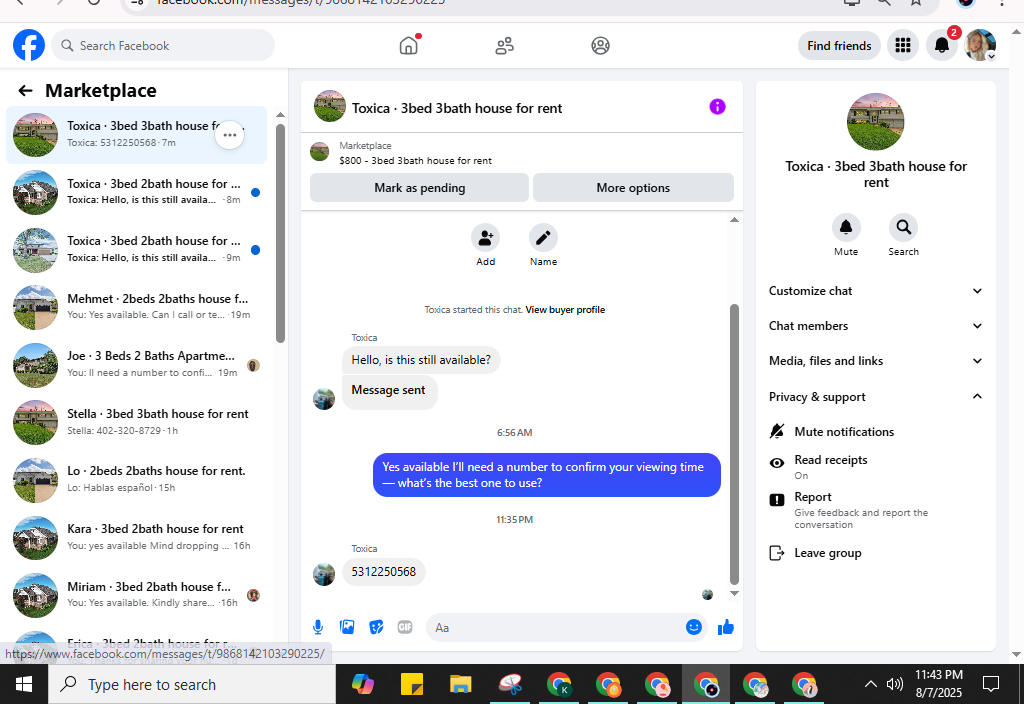Open the Friends icon in top navigation

[x=504, y=46]
